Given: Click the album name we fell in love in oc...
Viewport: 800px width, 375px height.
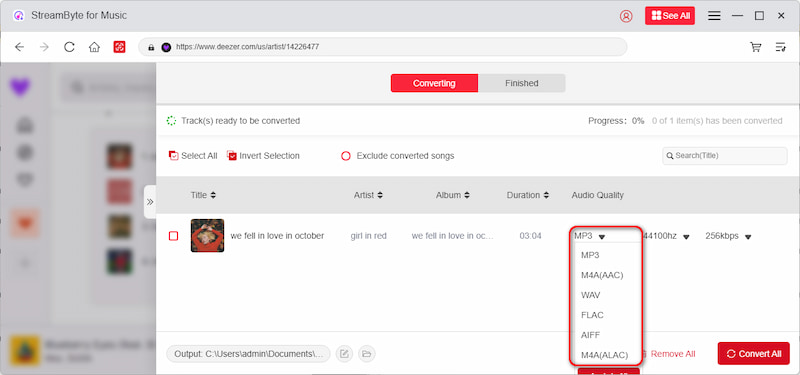Looking at the screenshot, I should pos(453,236).
